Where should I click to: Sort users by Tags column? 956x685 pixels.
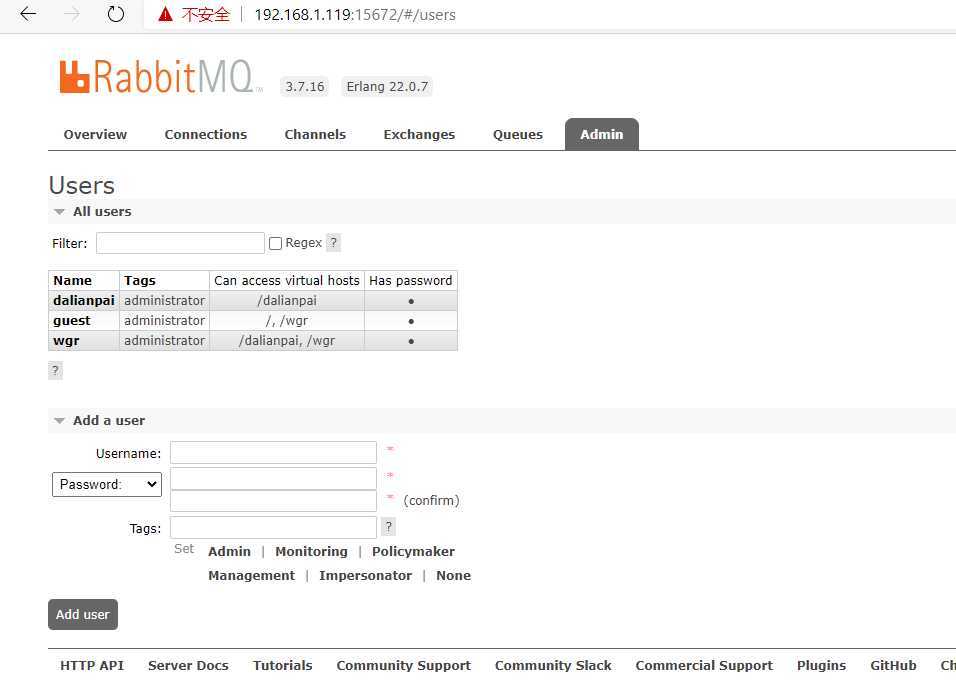(x=140, y=280)
